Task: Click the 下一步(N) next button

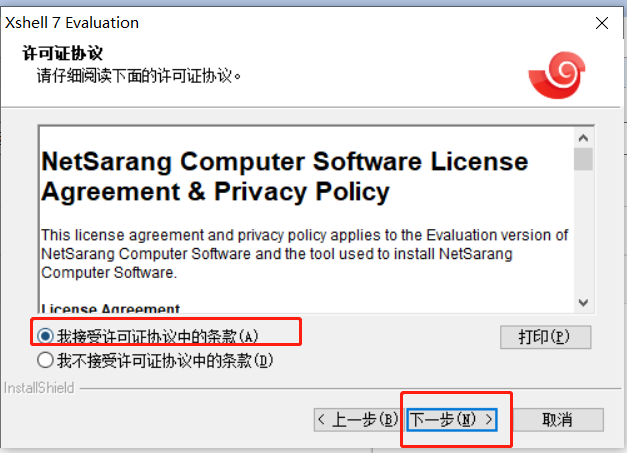Action: pyautogui.click(x=452, y=419)
